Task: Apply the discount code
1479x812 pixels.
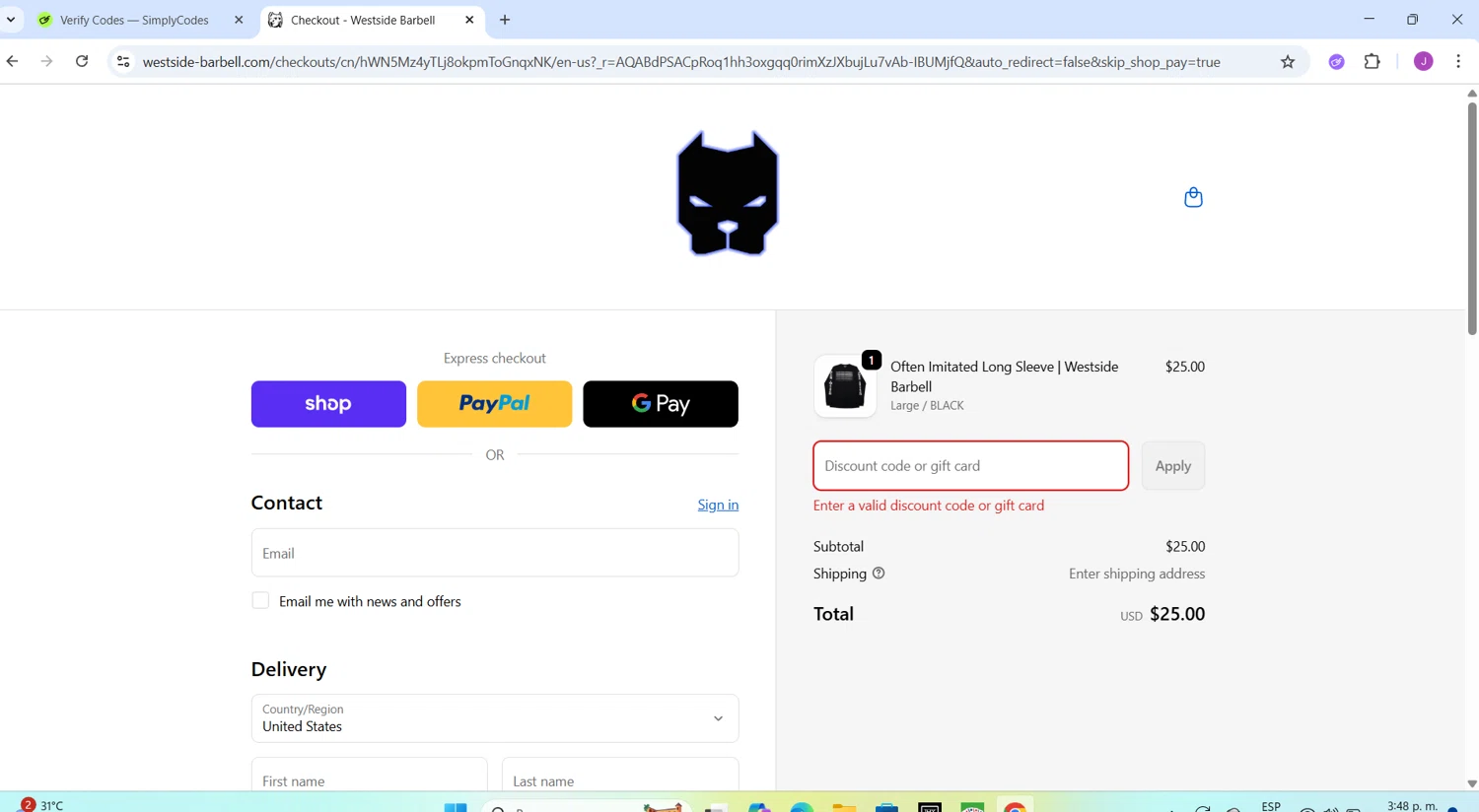Action: pyautogui.click(x=1173, y=466)
